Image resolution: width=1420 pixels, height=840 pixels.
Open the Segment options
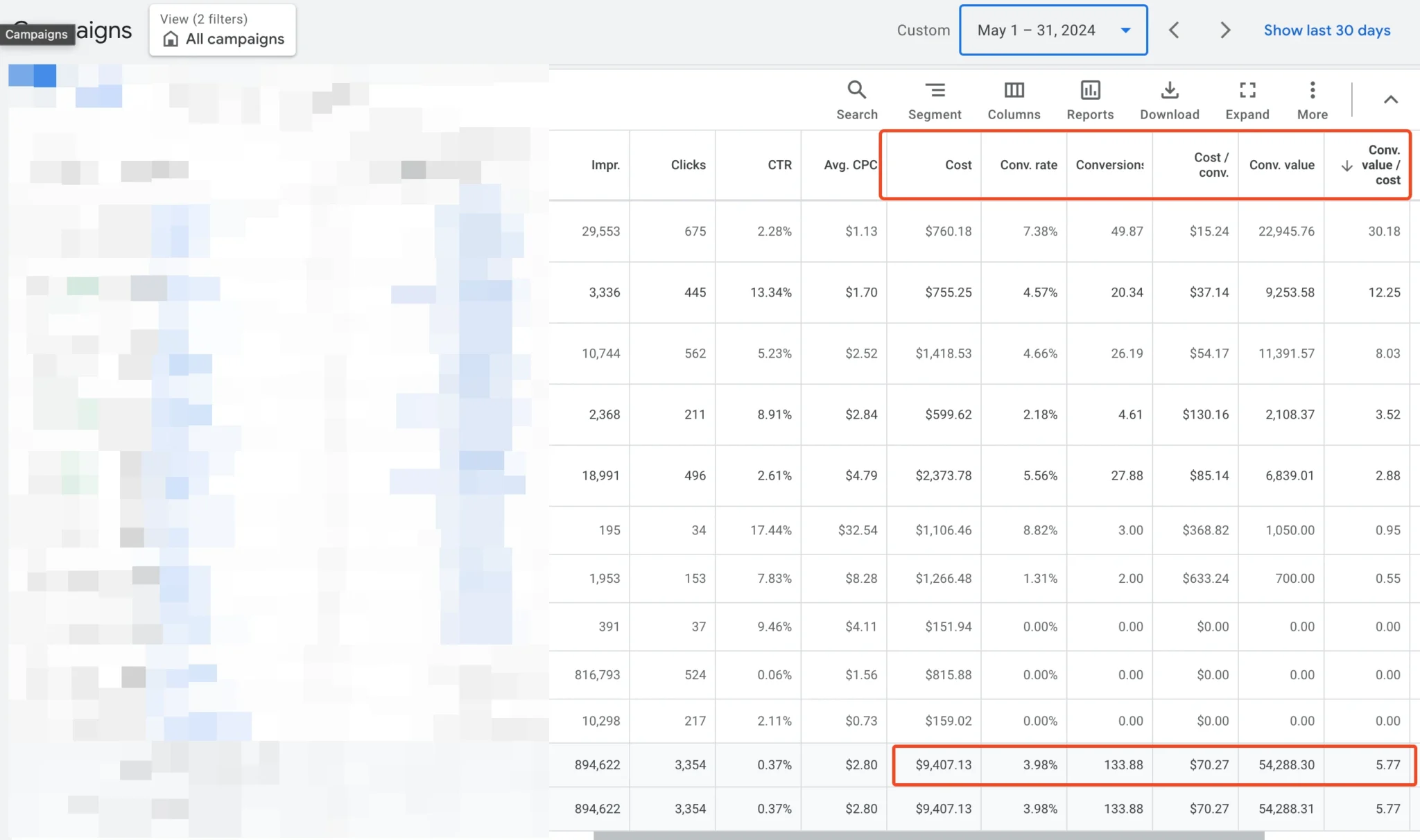[x=934, y=100]
